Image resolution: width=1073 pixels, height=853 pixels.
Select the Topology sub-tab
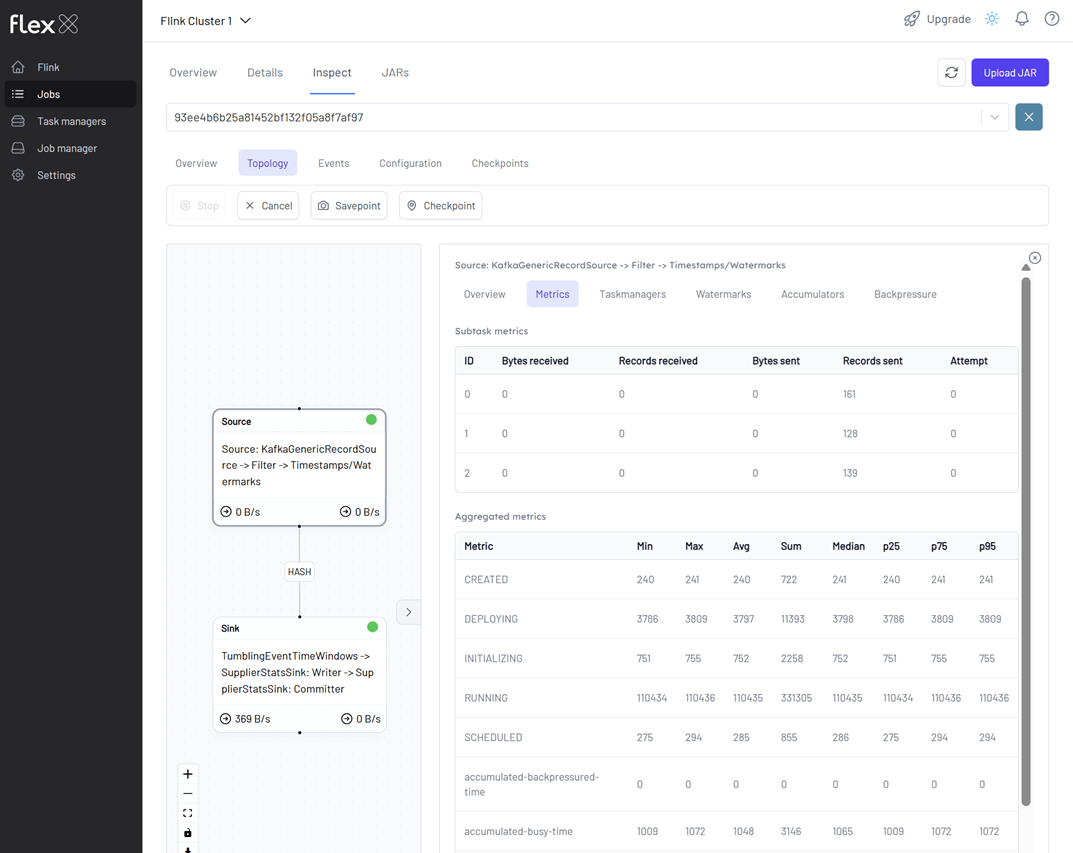coord(268,163)
